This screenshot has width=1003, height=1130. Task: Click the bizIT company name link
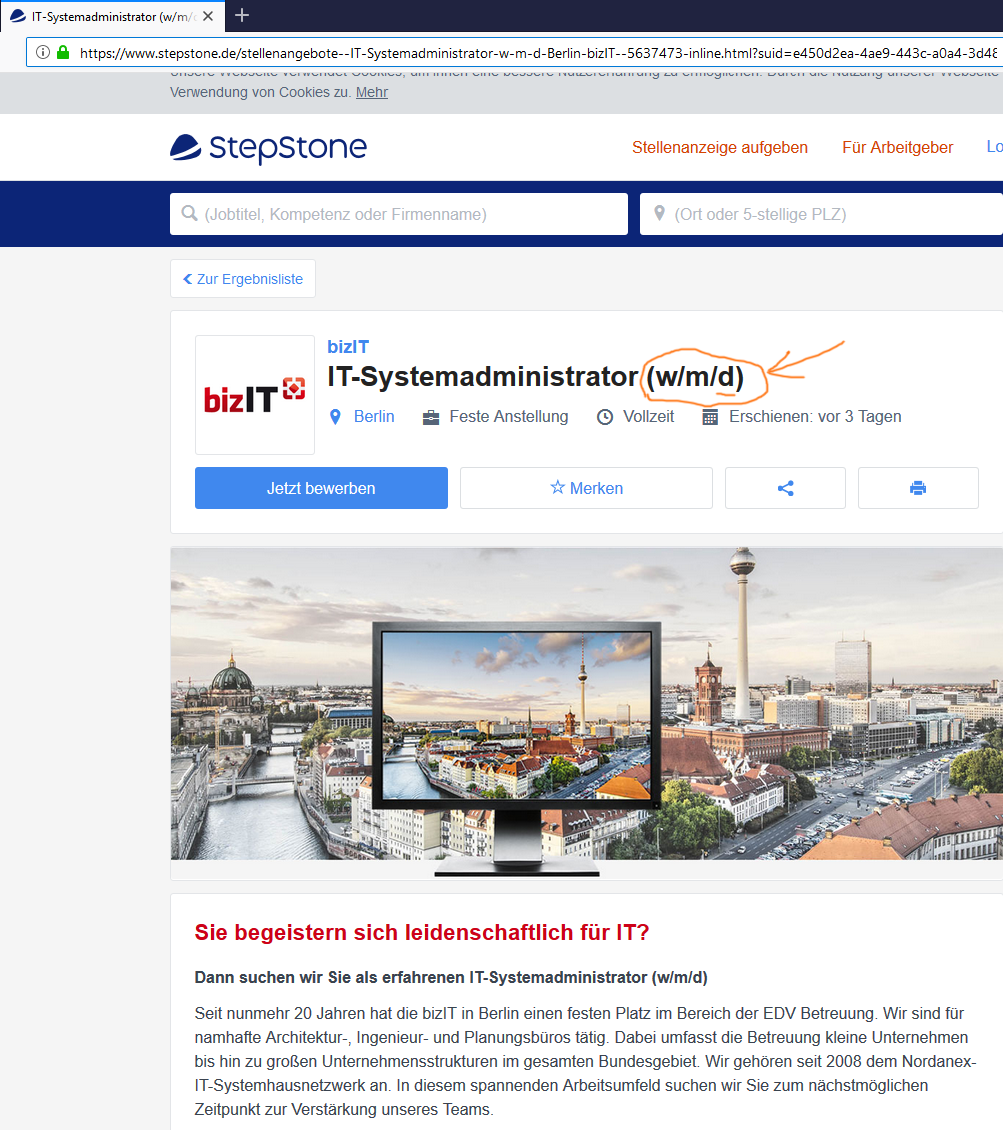[x=348, y=347]
